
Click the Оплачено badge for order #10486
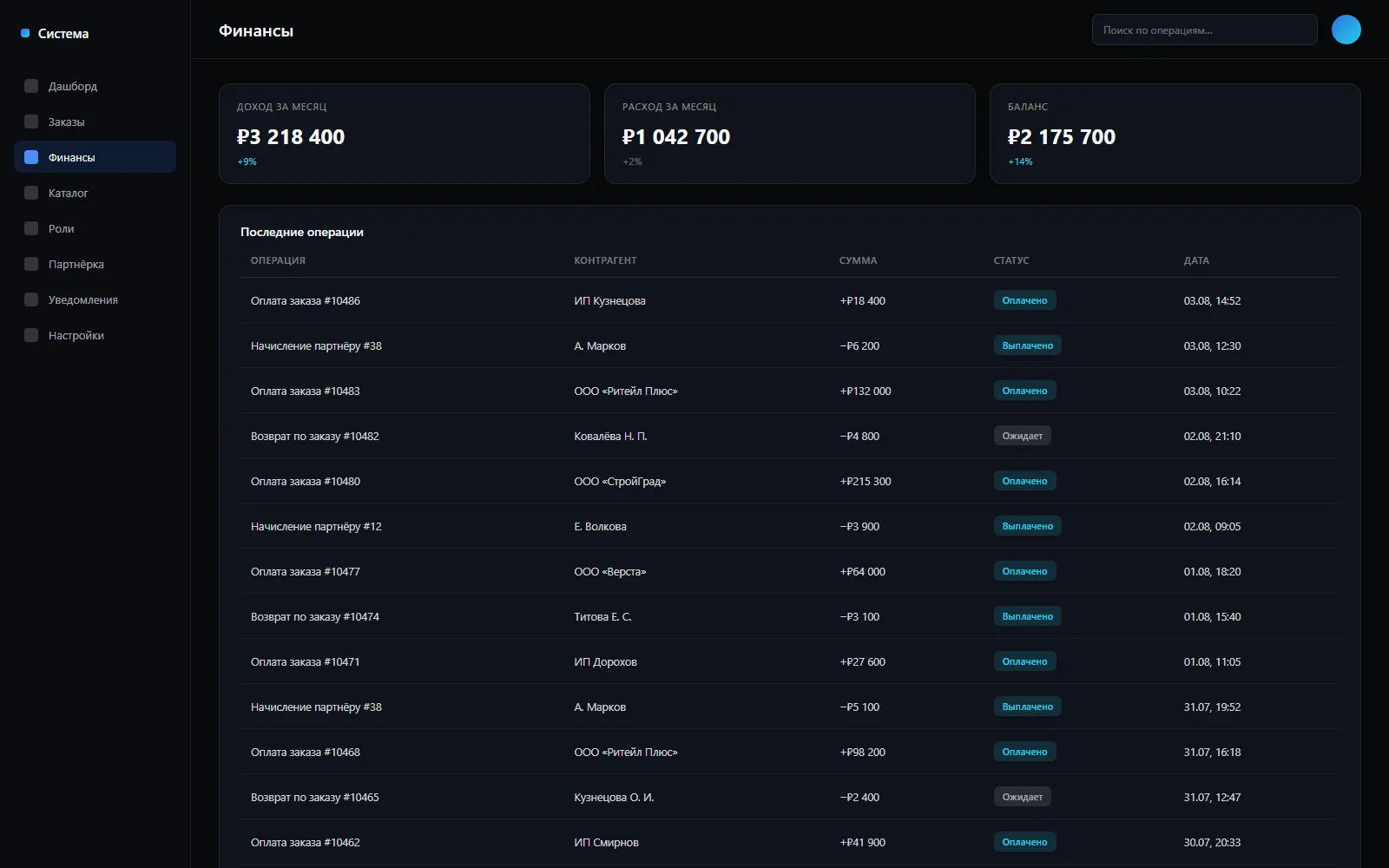(1024, 300)
